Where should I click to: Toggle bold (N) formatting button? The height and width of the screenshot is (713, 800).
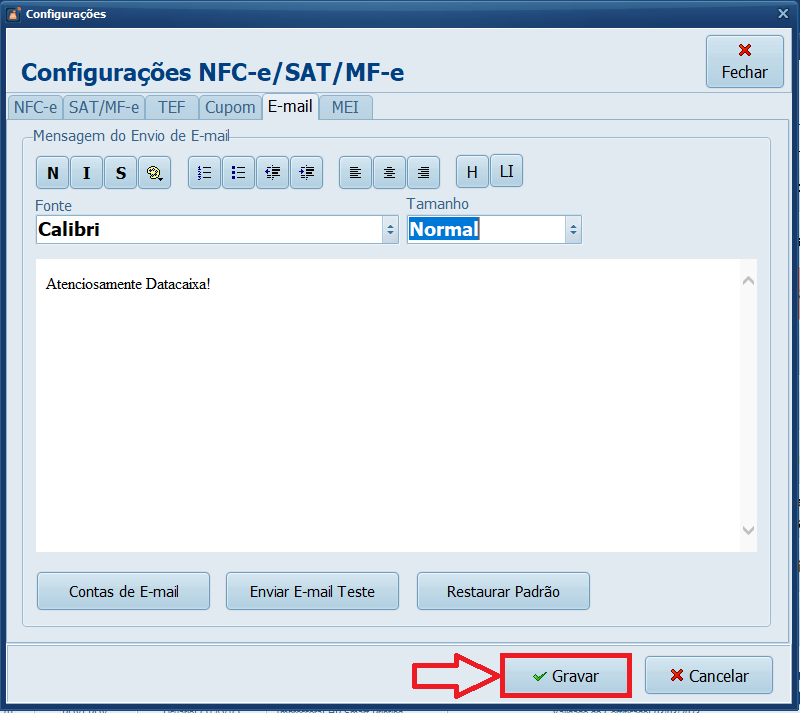52,173
